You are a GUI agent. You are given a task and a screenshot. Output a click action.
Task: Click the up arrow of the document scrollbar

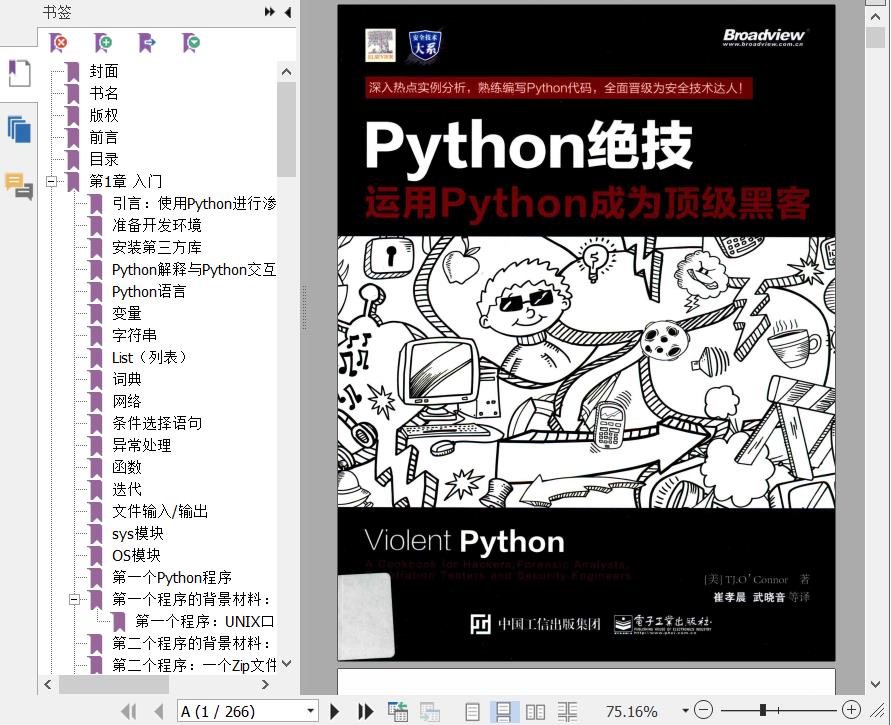pyautogui.click(x=875, y=16)
